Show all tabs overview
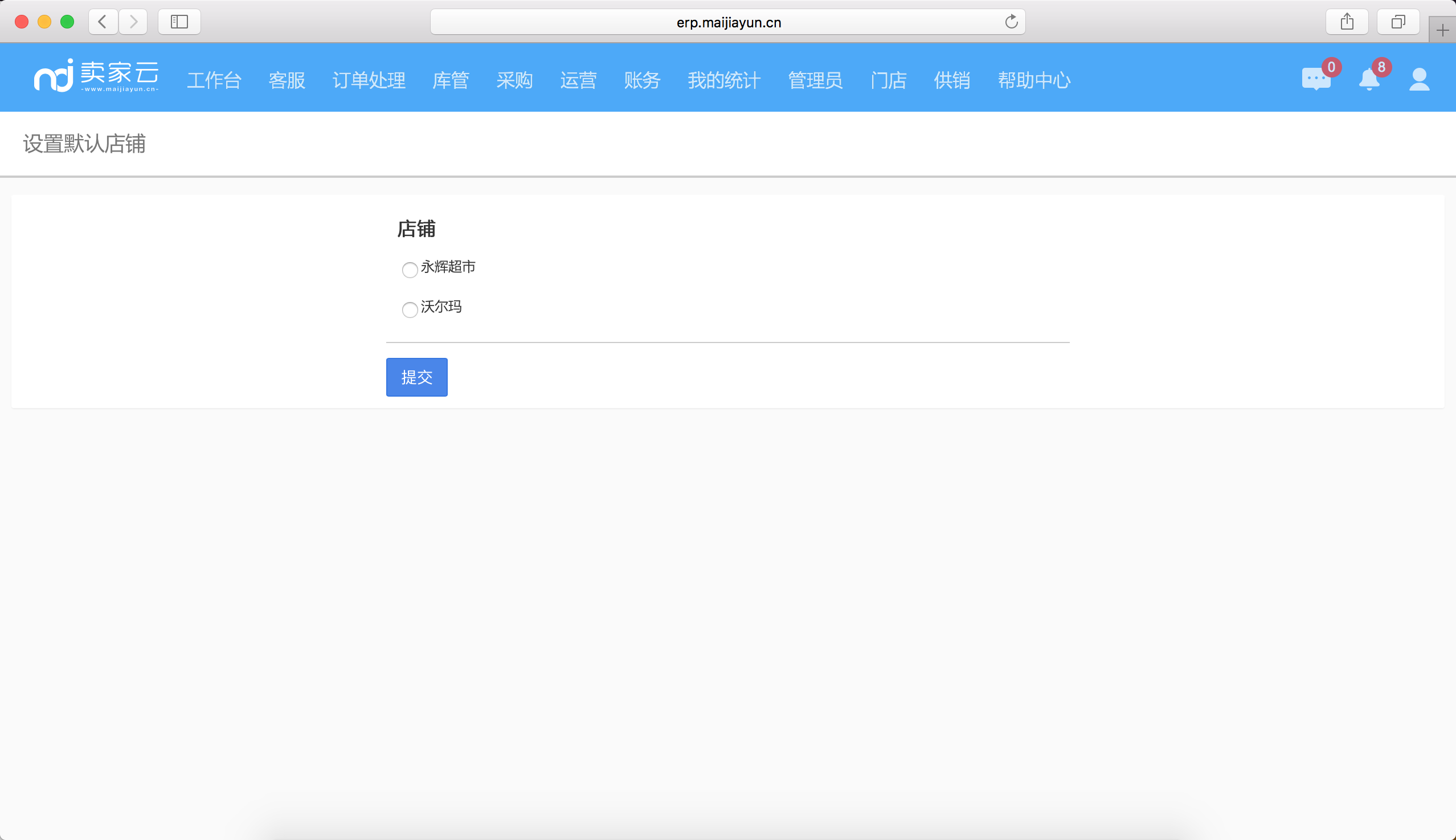 [1398, 22]
